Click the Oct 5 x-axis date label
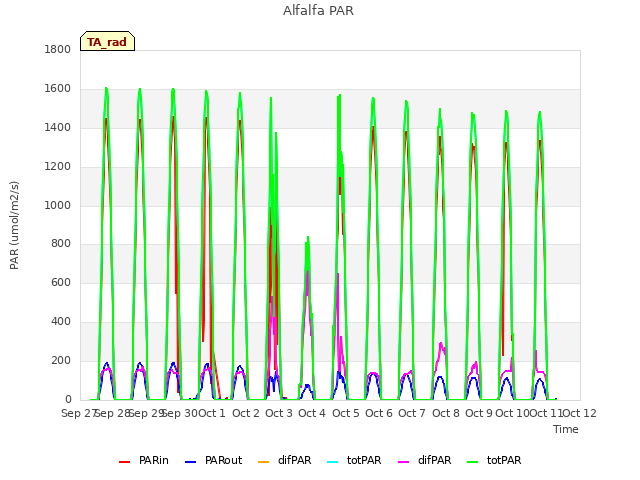The image size is (640, 480). pos(346,413)
